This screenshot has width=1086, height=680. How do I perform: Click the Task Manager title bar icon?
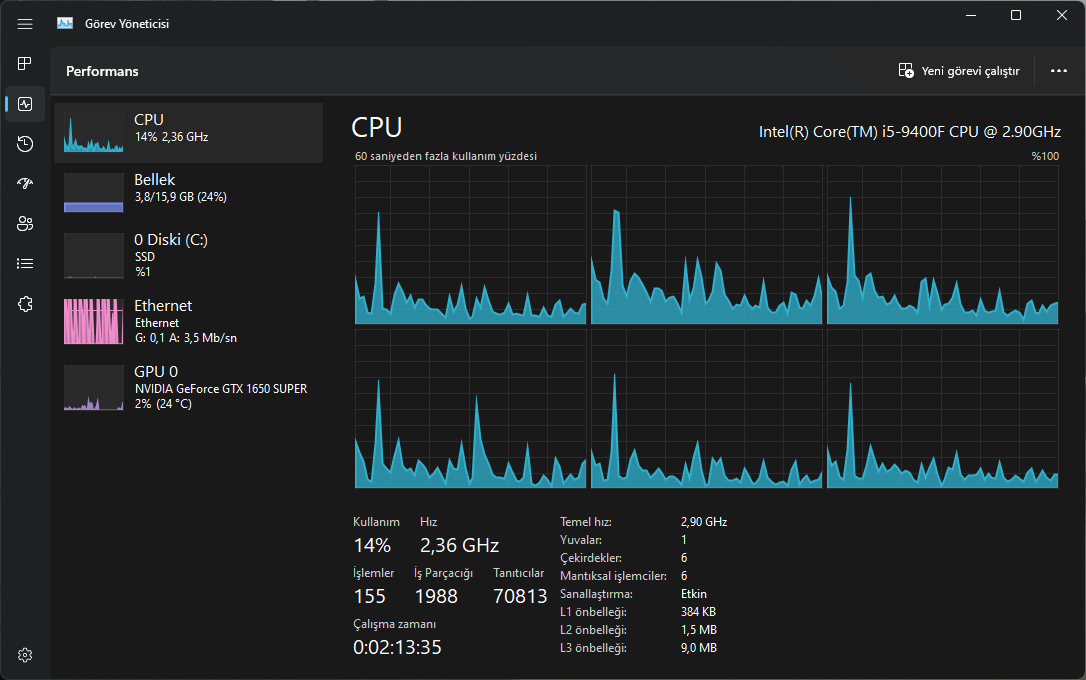65,24
